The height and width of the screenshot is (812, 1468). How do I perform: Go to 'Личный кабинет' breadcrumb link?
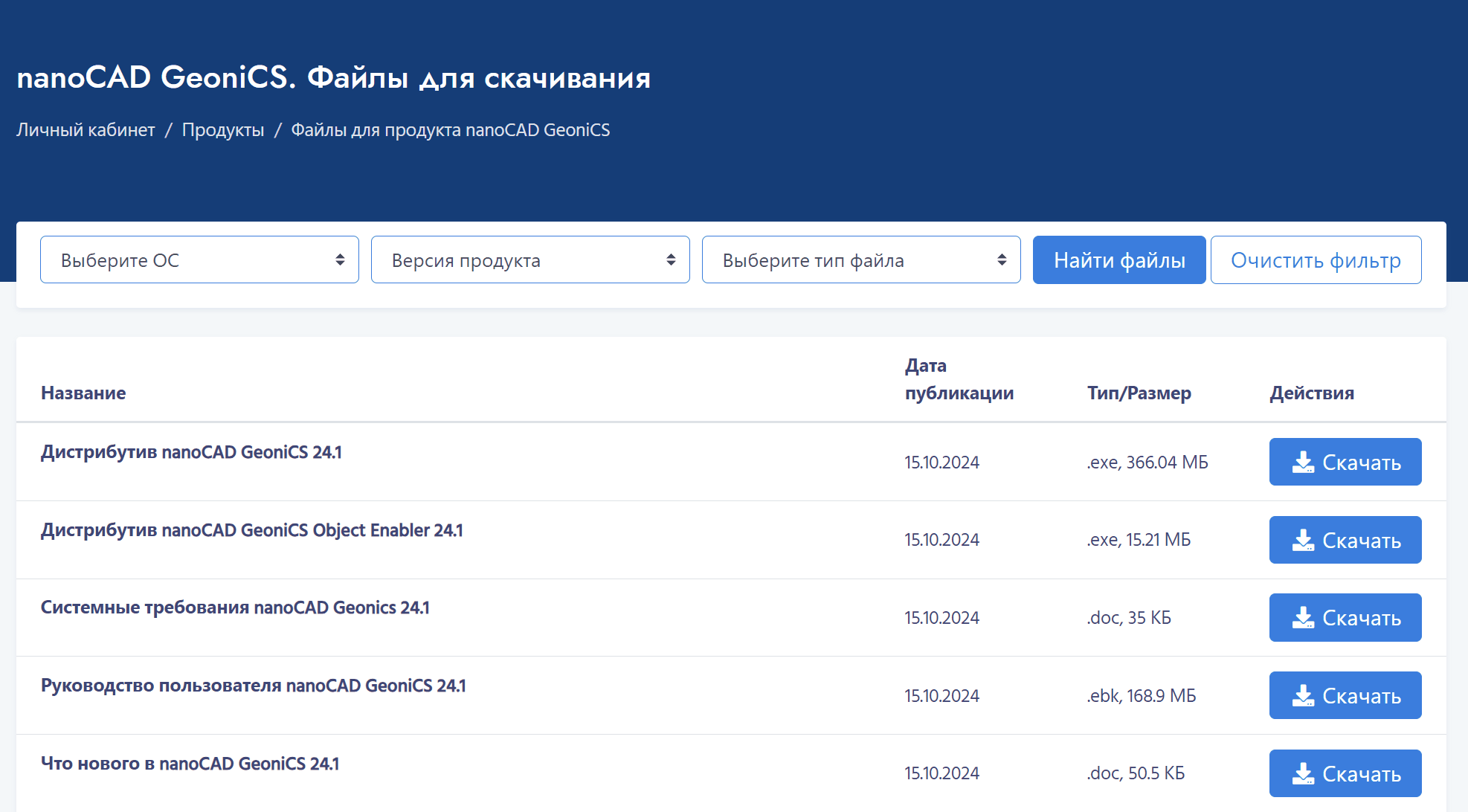tap(86, 129)
